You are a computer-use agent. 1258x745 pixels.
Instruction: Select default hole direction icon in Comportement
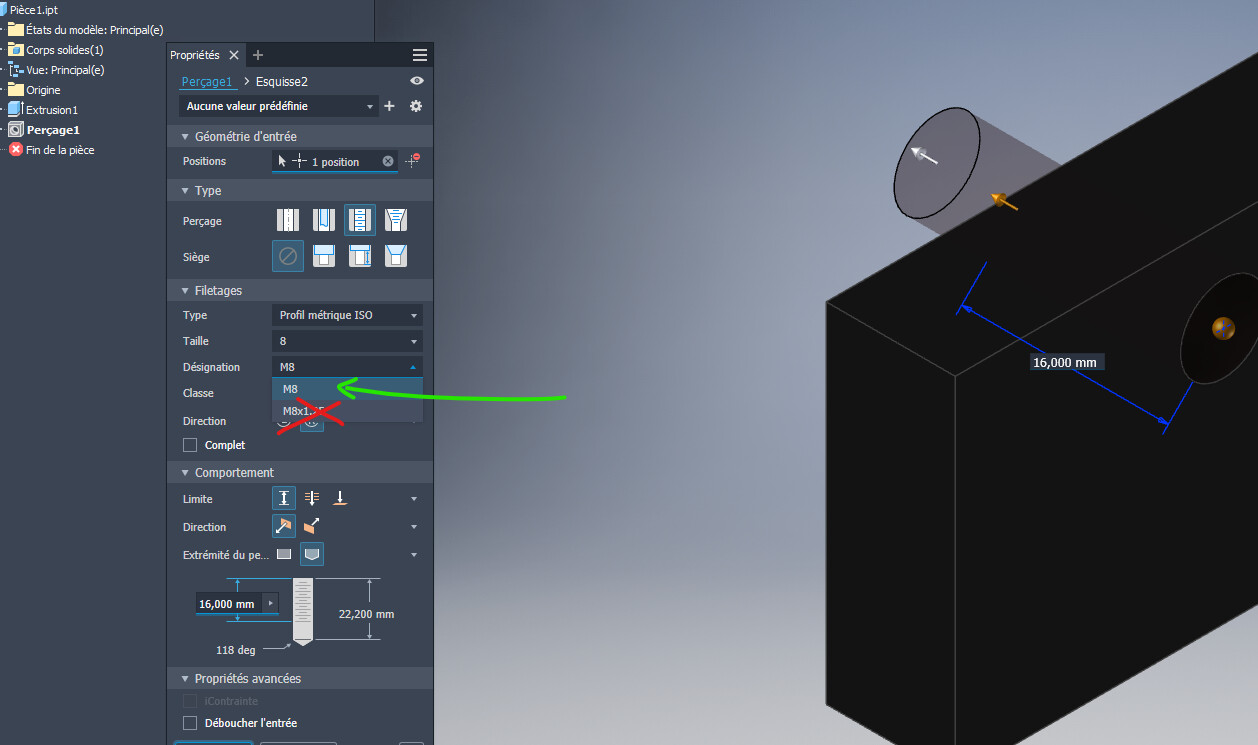tap(285, 526)
